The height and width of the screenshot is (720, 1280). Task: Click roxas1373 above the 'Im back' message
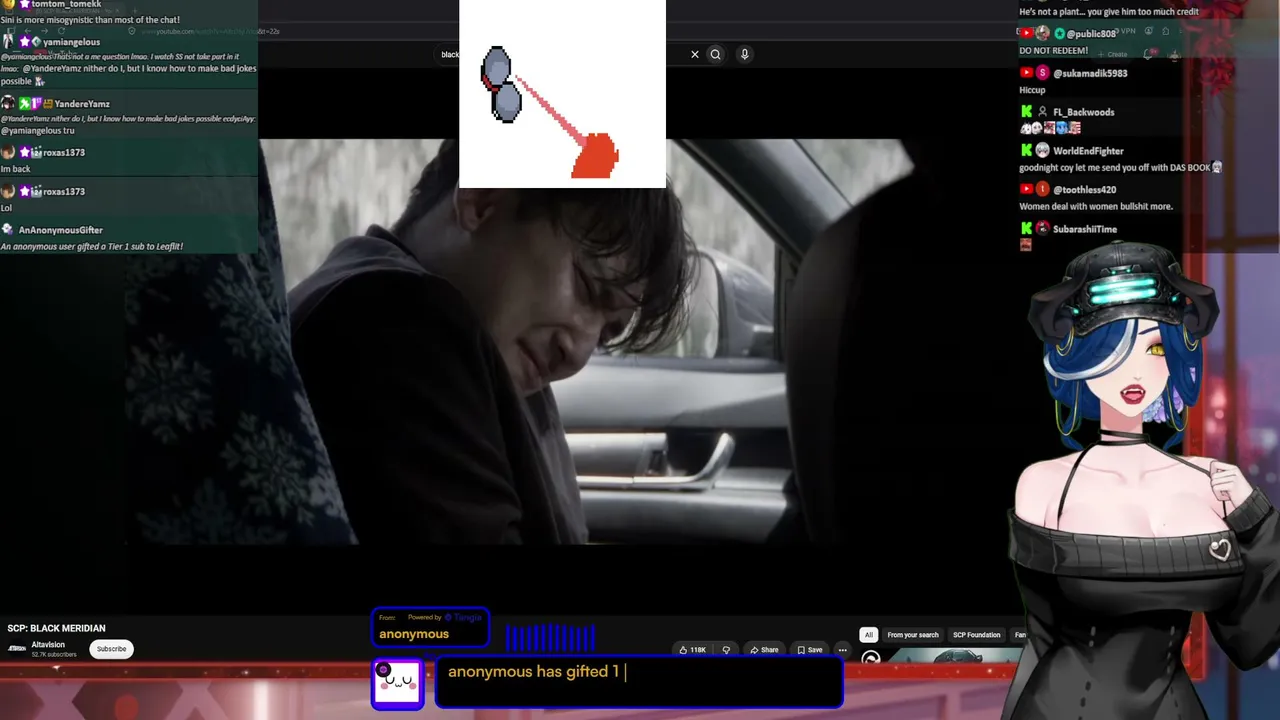pyautogui.click(x=64, y=152)
